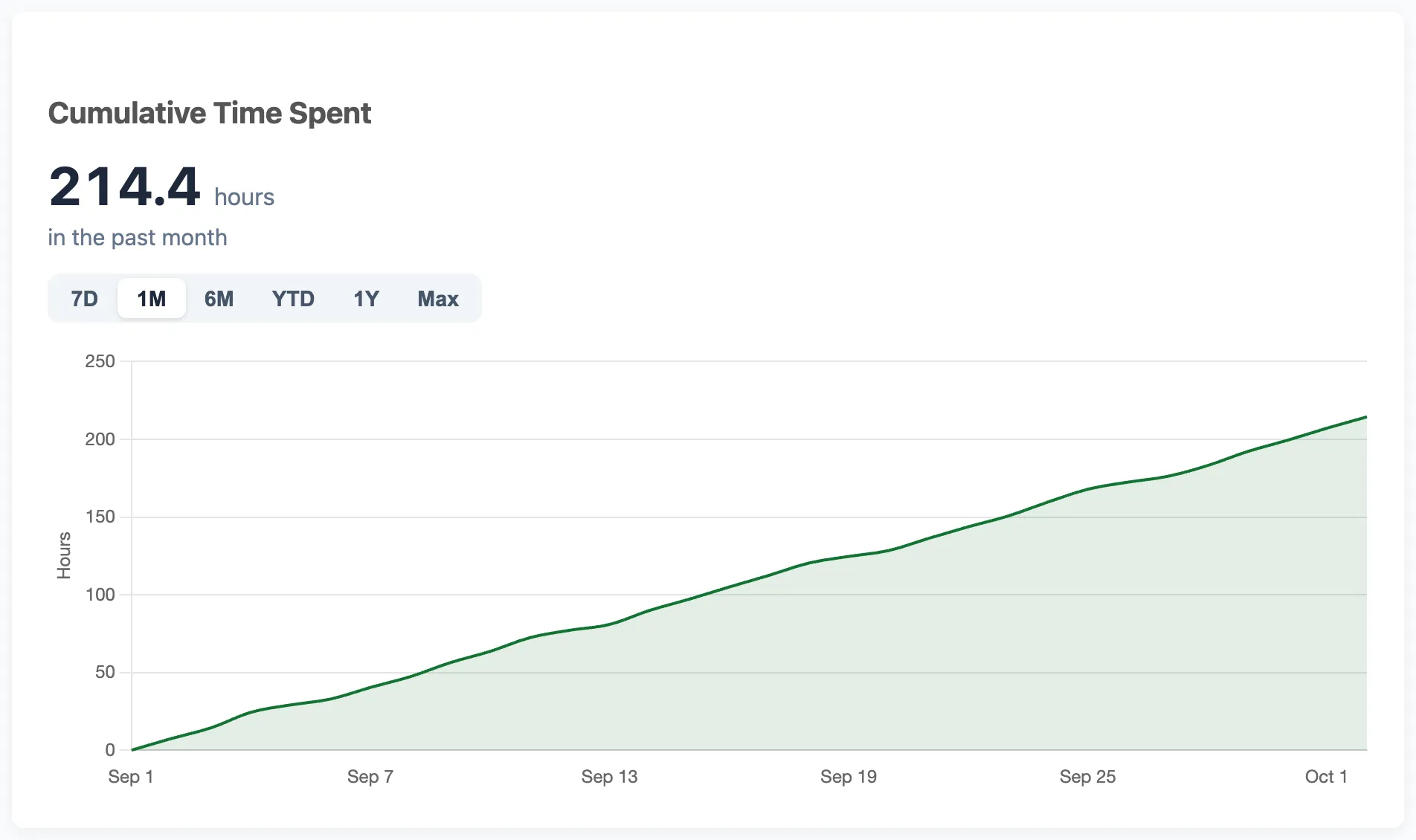Switch to the YTD time range

point(293,299)
